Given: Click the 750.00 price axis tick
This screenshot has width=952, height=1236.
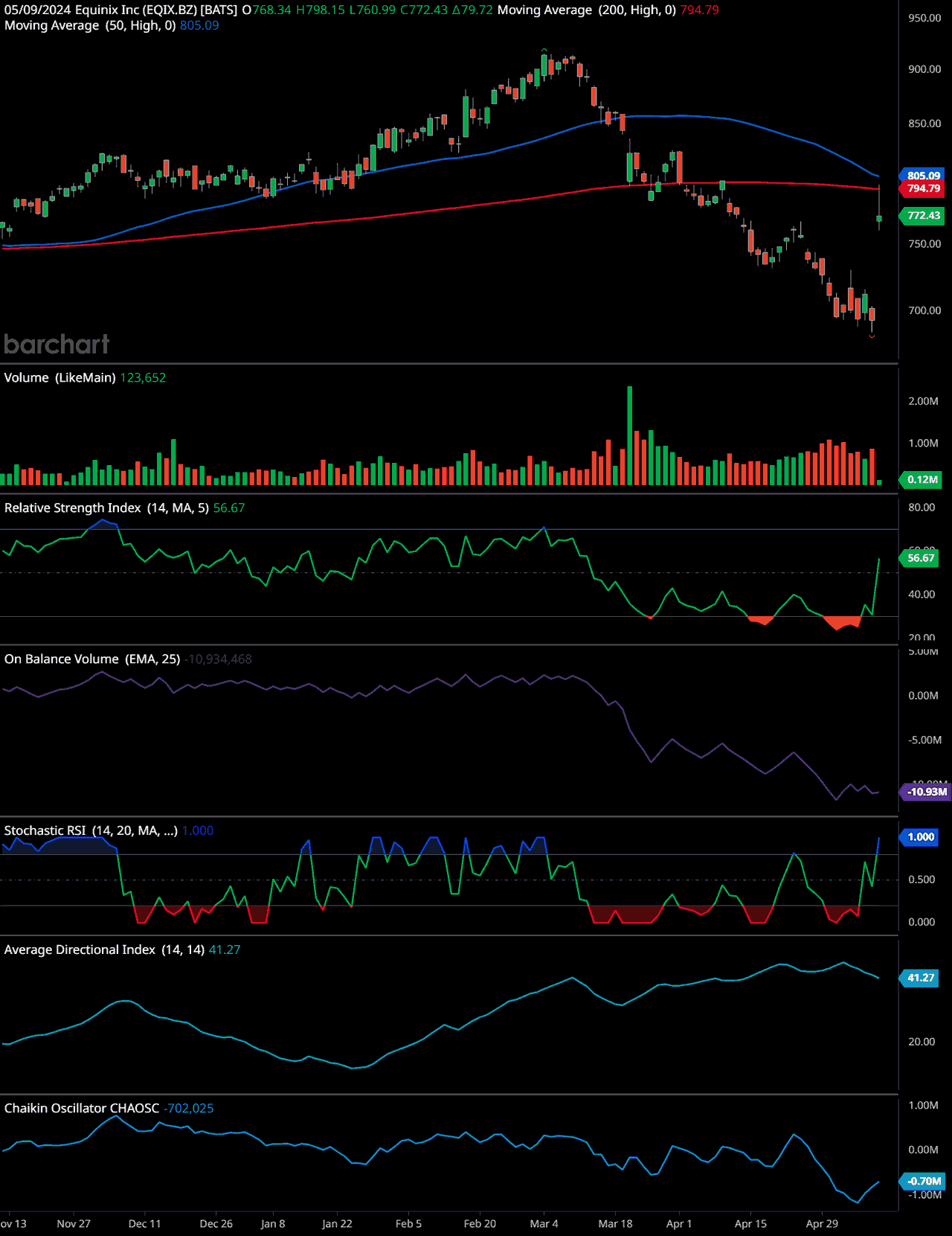Looking at the screenshot, I should click(924, 244).
